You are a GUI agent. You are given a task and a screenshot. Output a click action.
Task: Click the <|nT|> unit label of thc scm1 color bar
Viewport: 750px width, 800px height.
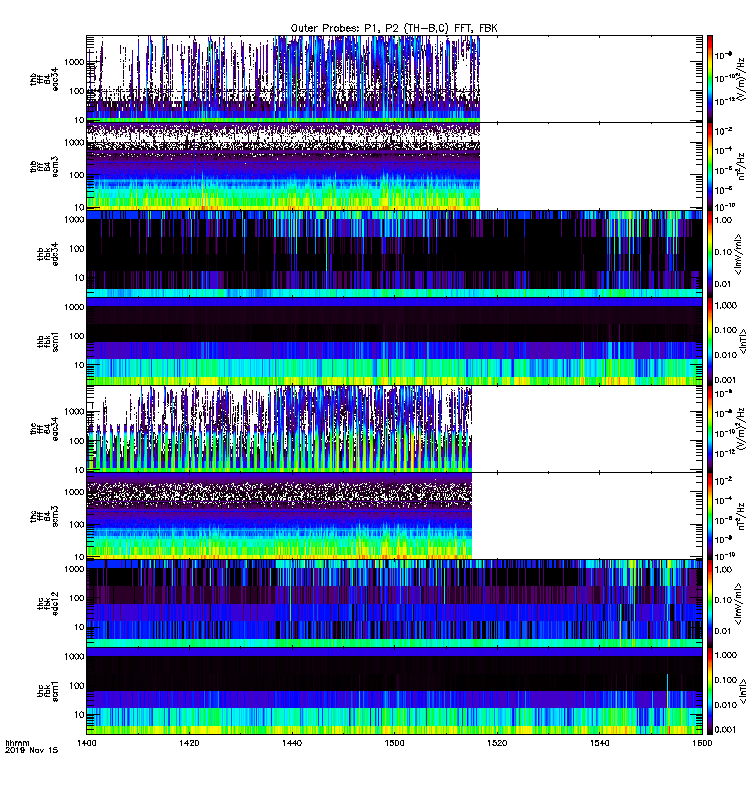click(x=743, y=691)
